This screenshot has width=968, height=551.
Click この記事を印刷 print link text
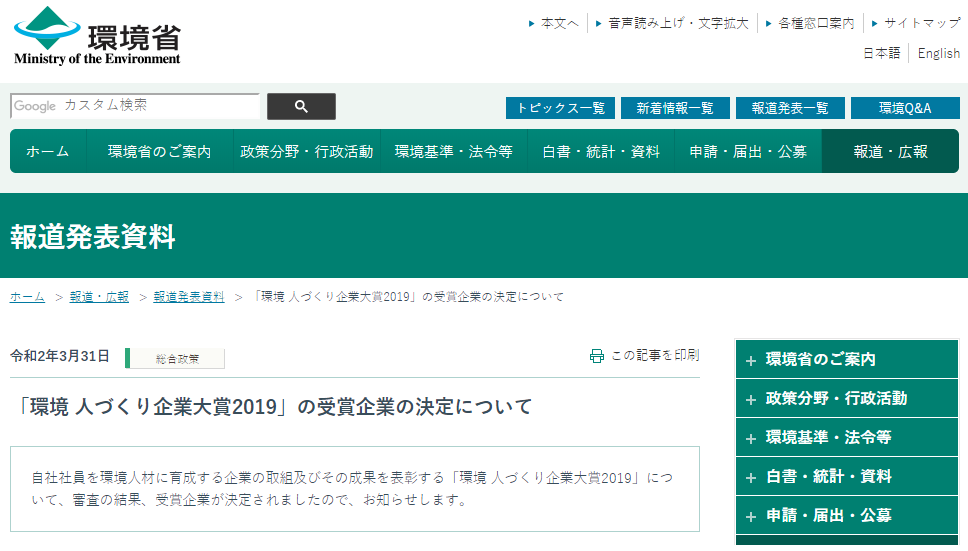(x=655, y=355)
